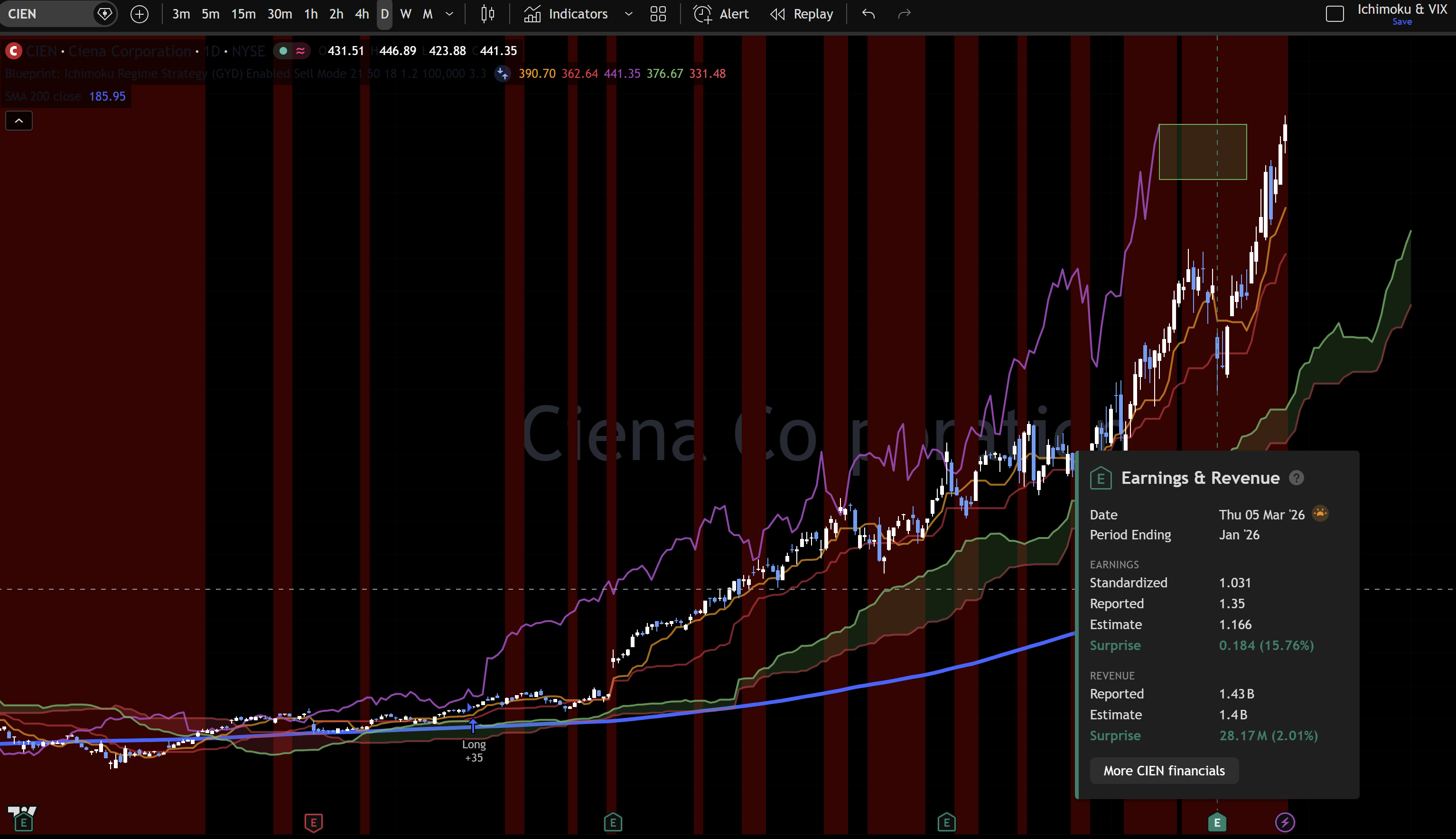Open Earnings & Revenue help question mark

coord(1297,478)
